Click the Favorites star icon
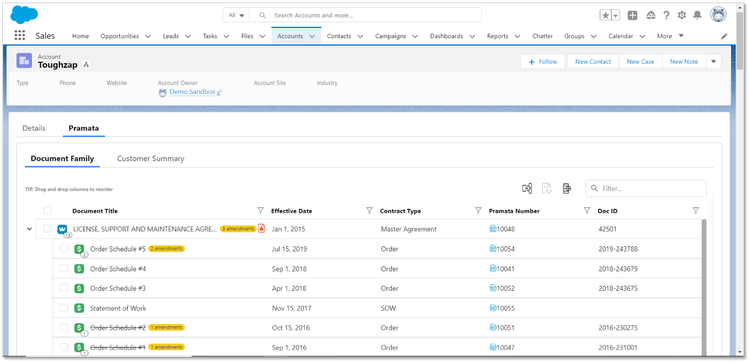 click(606, 15)
